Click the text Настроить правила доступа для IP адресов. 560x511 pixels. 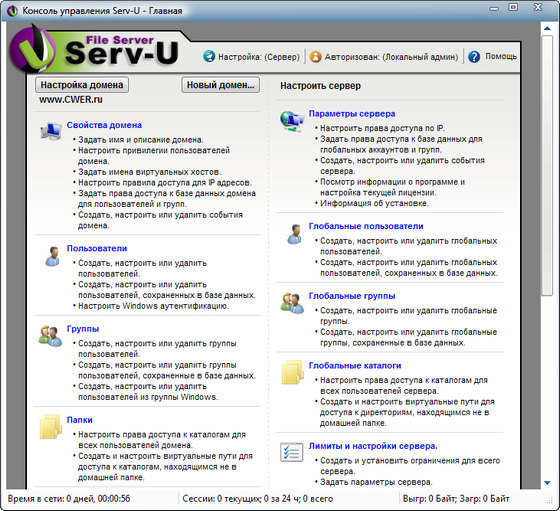pos(165,182)
